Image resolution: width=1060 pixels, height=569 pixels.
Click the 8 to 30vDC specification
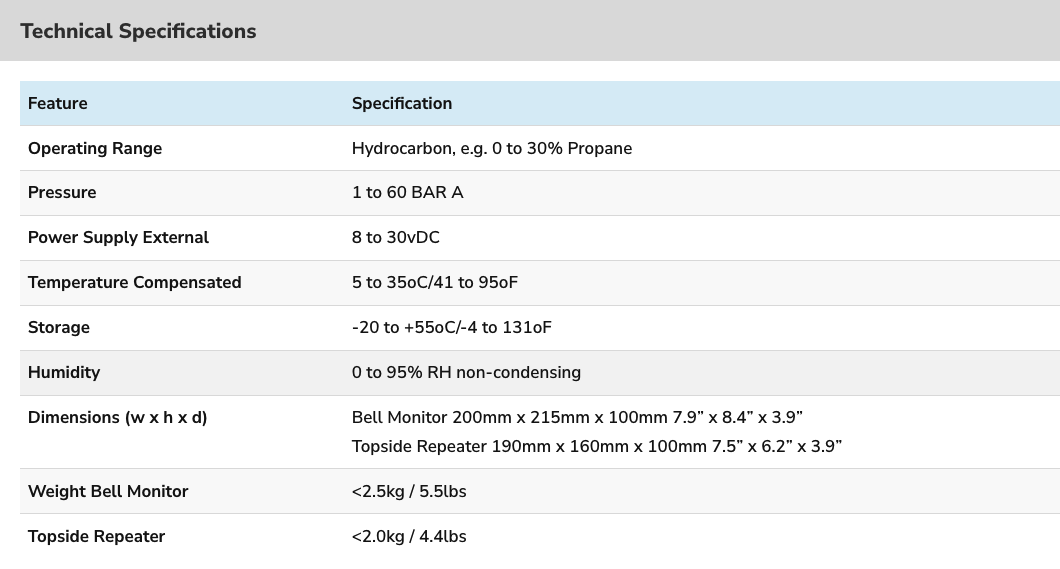click(x=395, y=238)
